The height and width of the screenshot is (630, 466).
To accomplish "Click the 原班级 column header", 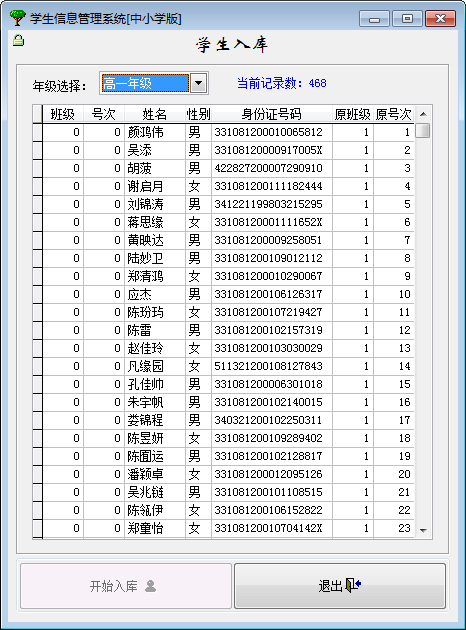I will (353, 114).
